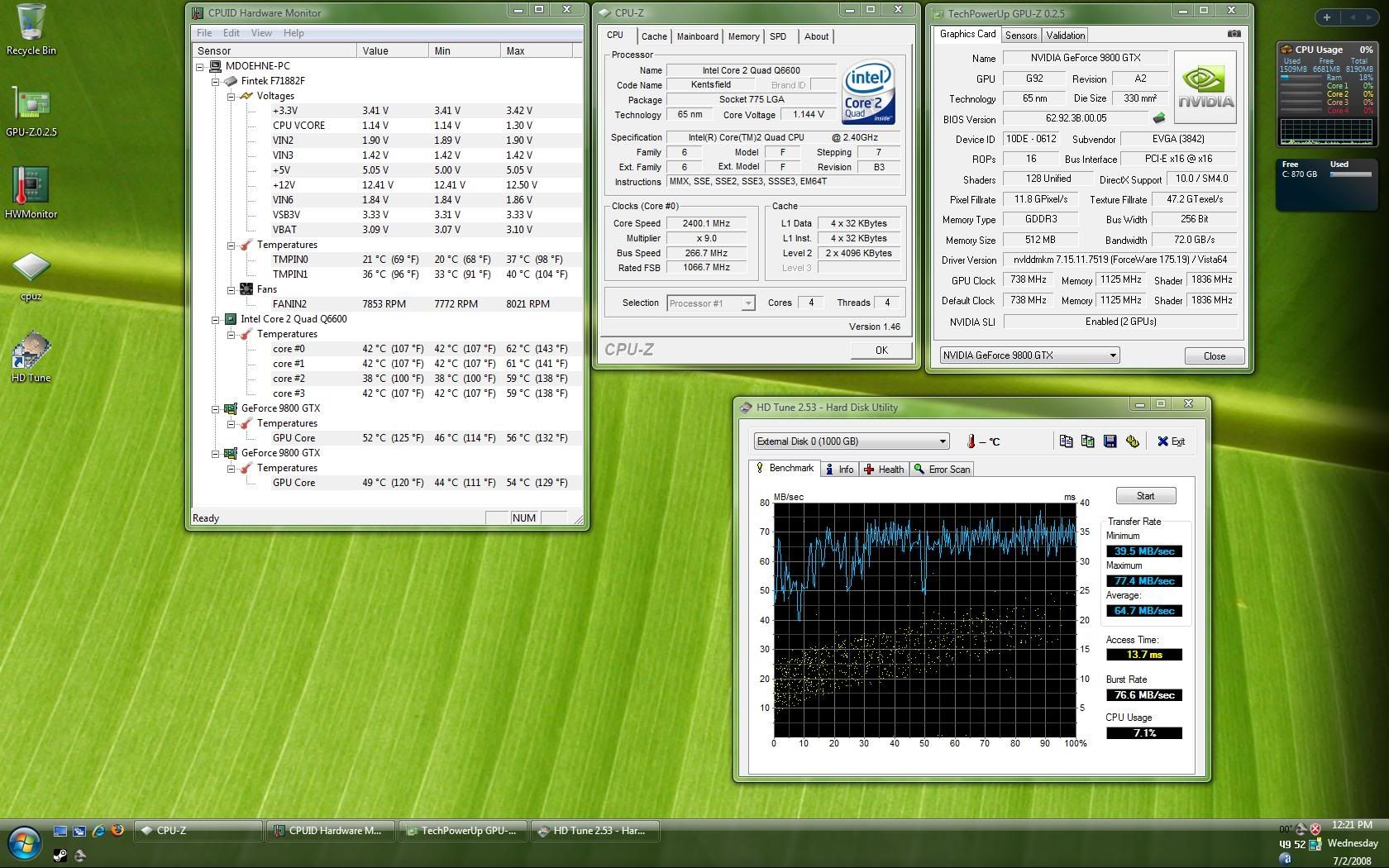This screenshot has width=1389, height=868.
Task: Collapse the Temperatures node under Fintek F71882F
Action: tap(231, 245)
